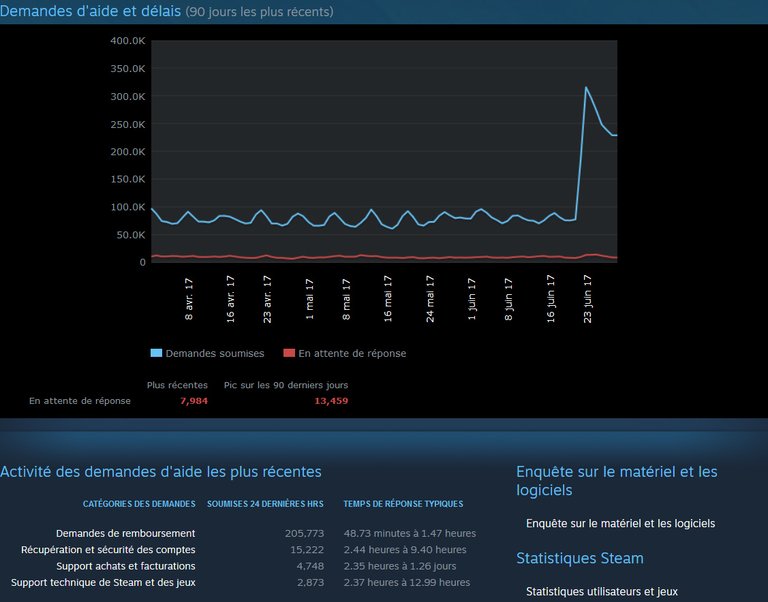768x602 pixels.
Task: Open Statistiques utilisateurs et jeux link
Action: coord(601,592)
